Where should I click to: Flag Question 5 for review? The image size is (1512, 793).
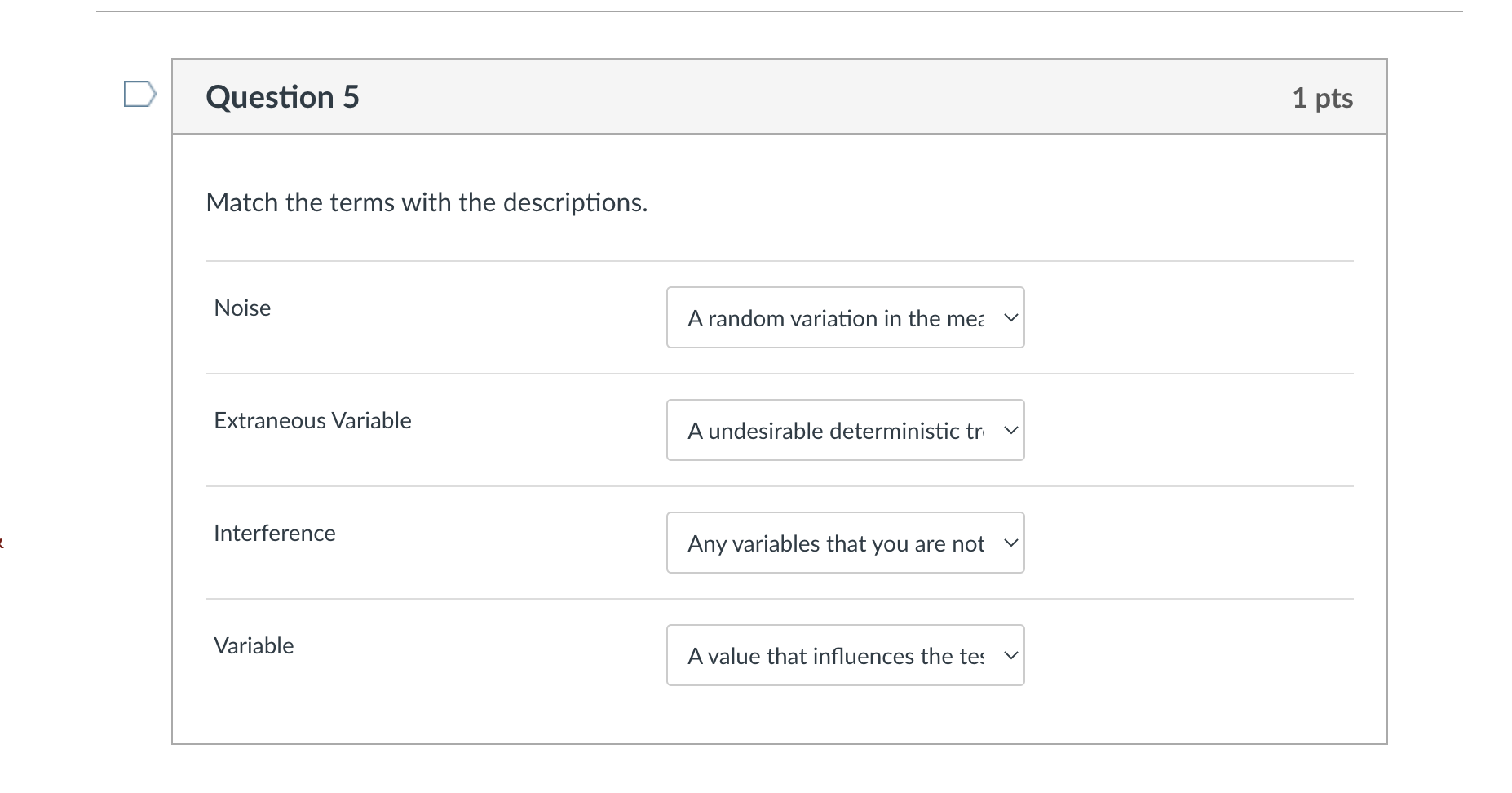139,94
